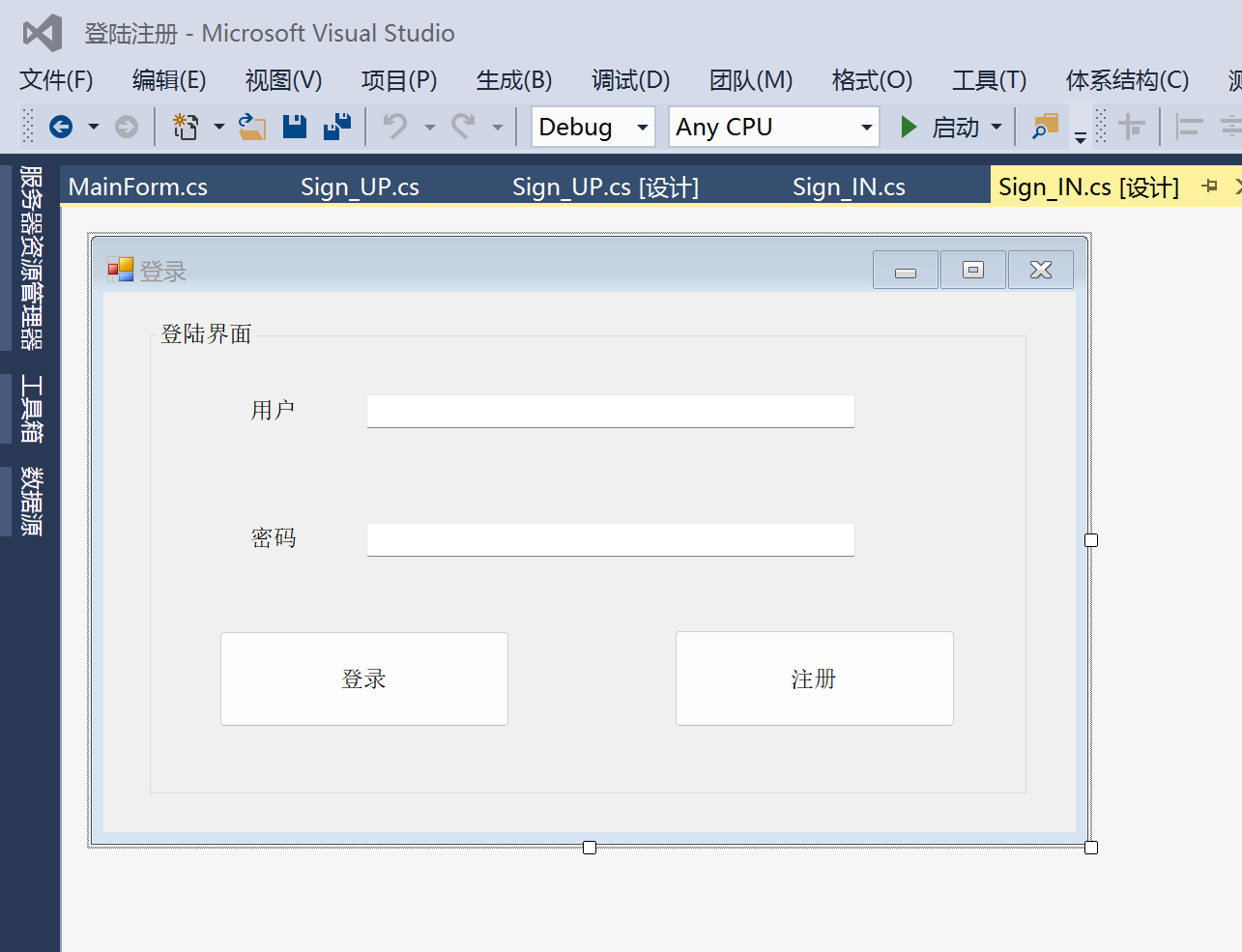Select the 登录 button on the form

[364, 678]
